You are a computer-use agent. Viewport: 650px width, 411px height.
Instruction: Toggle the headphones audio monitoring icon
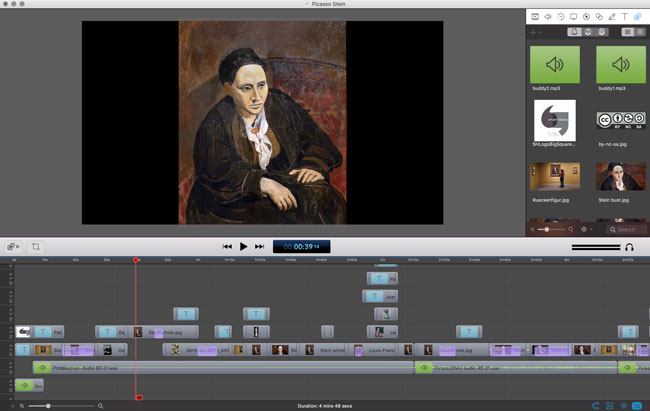click(x=629, y=248)
